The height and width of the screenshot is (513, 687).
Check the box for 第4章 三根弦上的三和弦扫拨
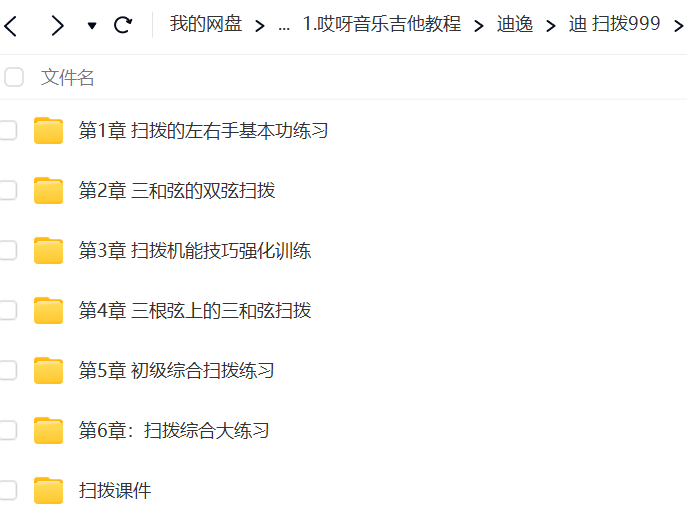pos(7,311)
